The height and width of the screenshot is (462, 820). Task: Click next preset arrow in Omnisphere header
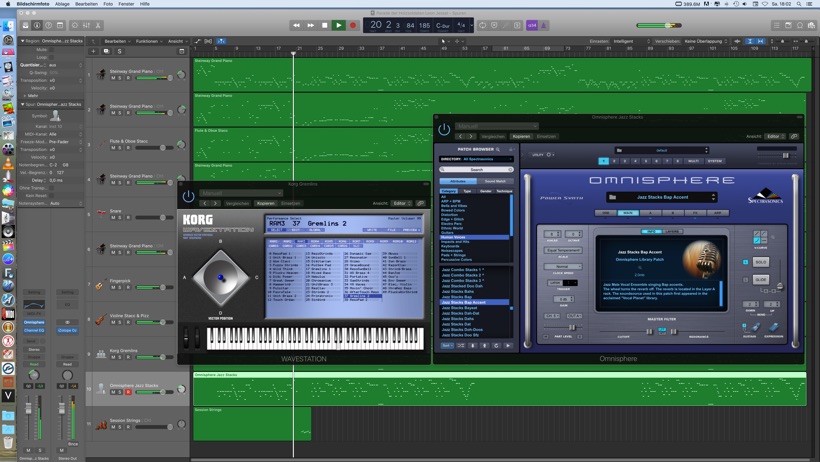click(471, 137)
